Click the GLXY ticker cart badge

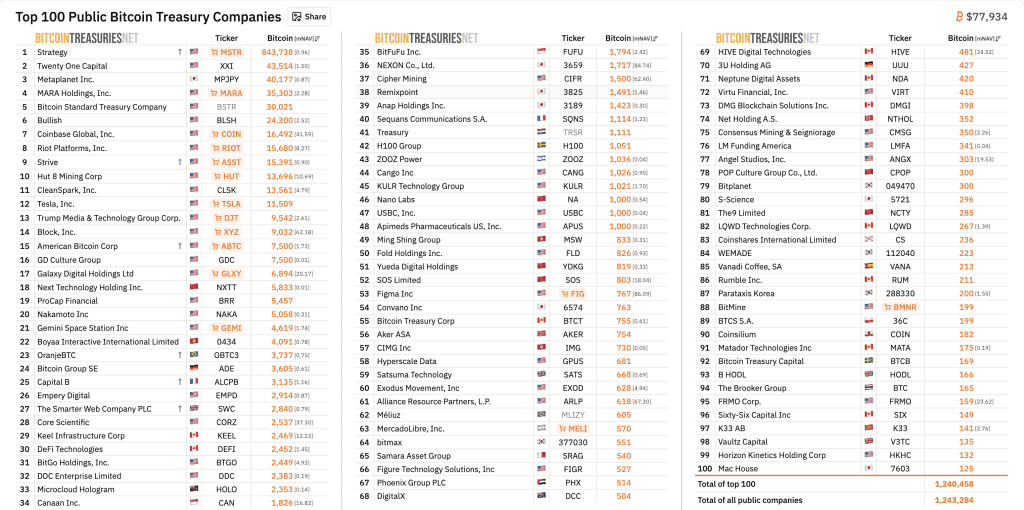(227, 274)
